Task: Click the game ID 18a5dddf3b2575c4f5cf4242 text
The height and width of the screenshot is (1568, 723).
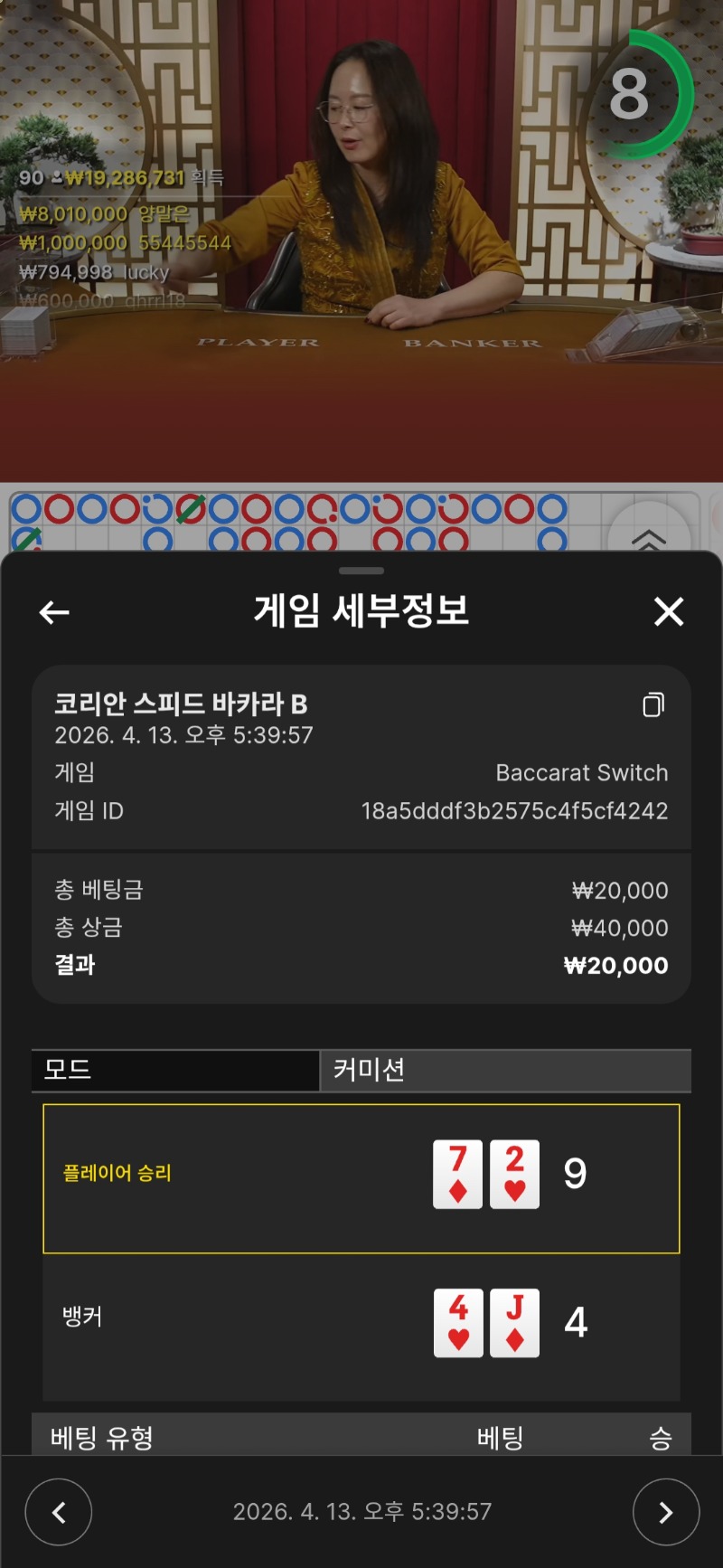Action: coord(514,810)
